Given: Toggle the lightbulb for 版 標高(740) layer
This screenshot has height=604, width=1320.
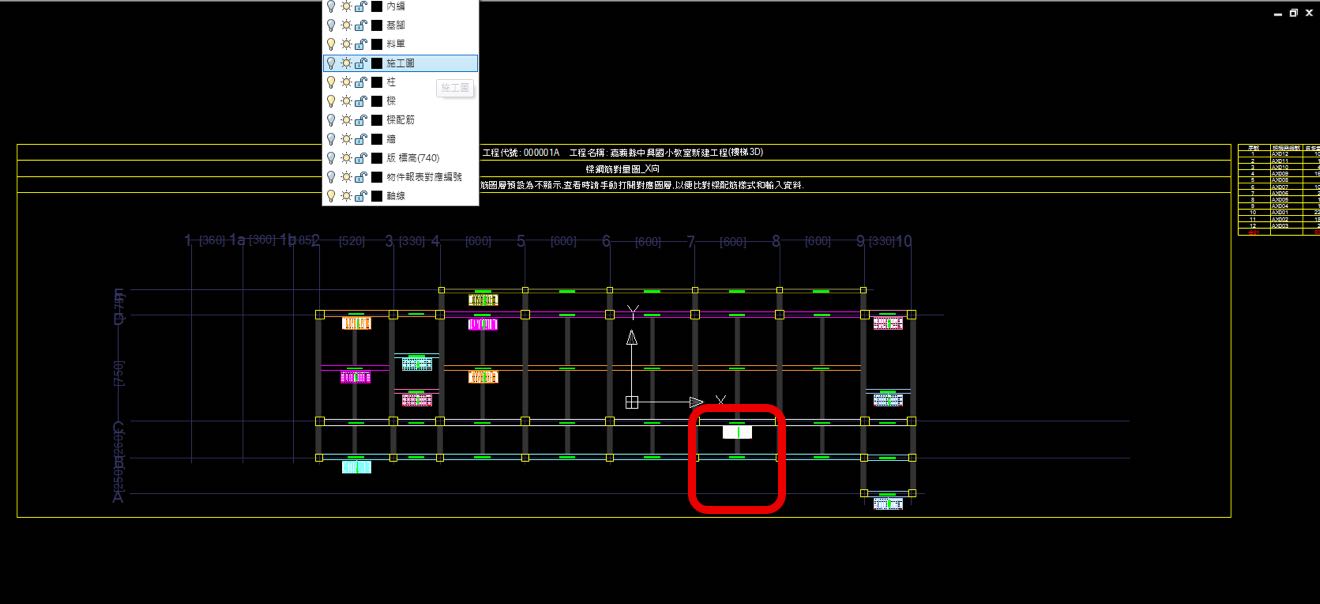Looking at the screenshot, I should click(332, 158).
